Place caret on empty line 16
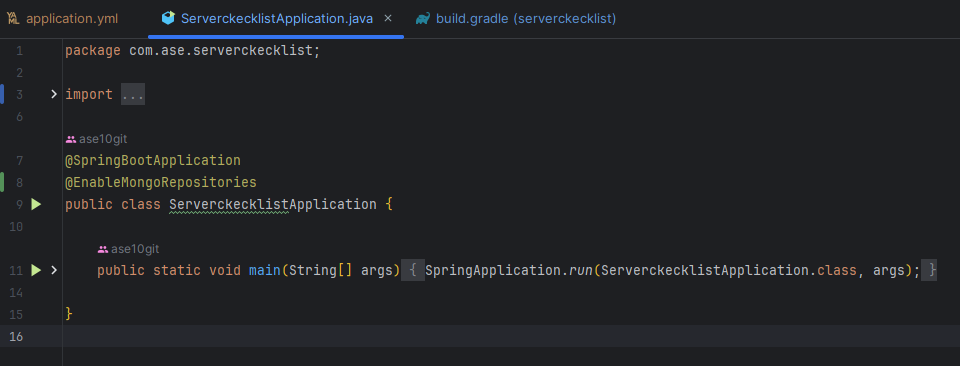Viewport: 960px width, 366px height. coord(511,336)
